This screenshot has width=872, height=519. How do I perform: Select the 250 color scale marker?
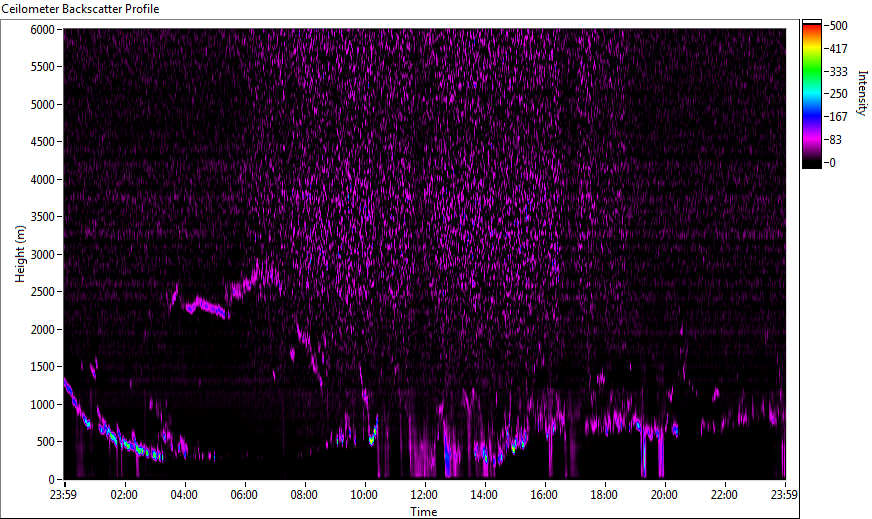[x=838, y=94]
